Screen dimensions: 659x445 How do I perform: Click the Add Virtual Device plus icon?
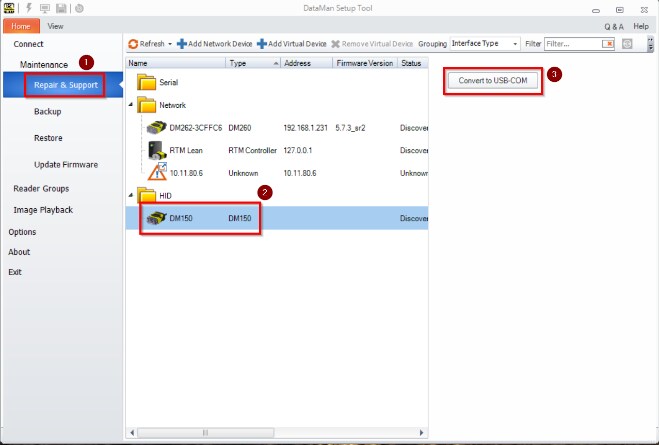(x=261, y=44)
